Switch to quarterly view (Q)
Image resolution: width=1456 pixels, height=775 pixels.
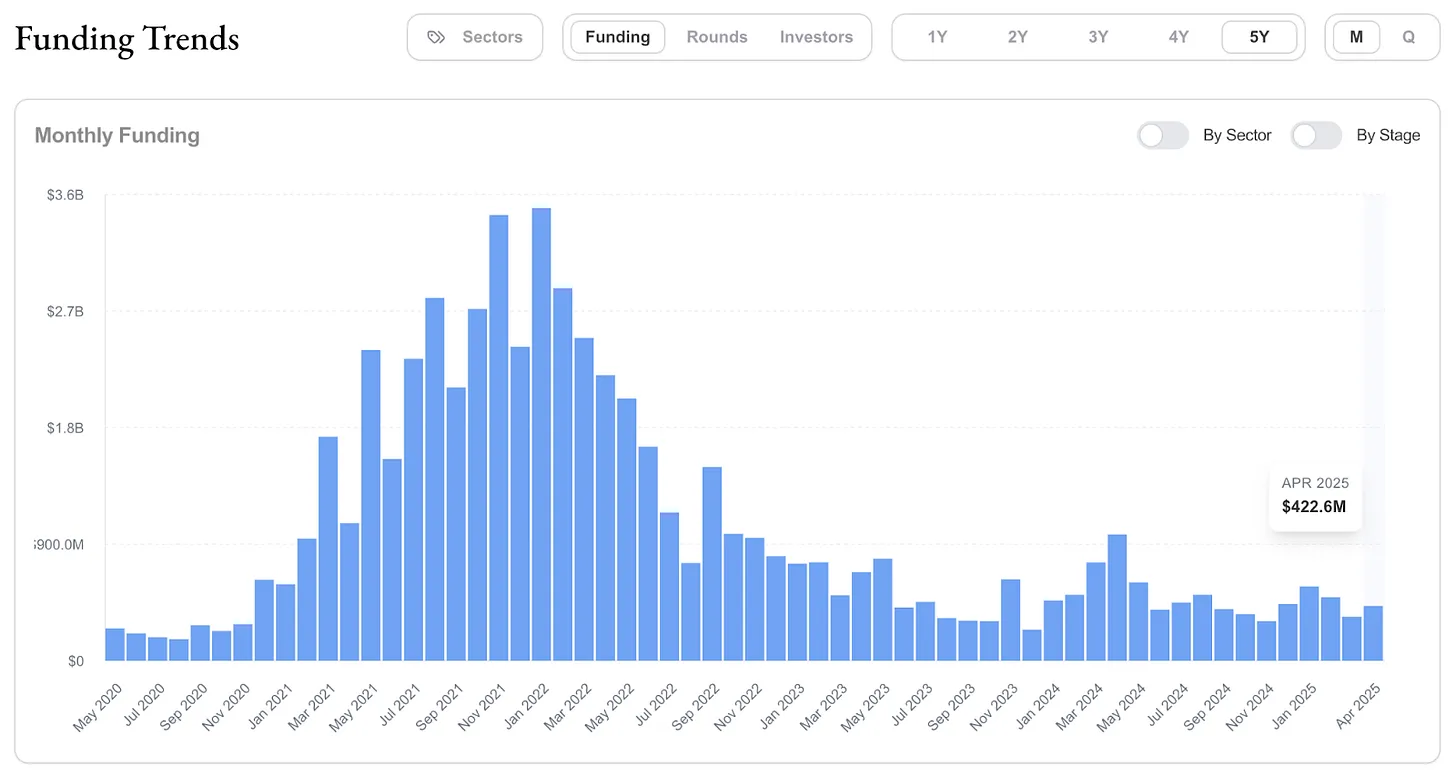(x=1409, y=37)
